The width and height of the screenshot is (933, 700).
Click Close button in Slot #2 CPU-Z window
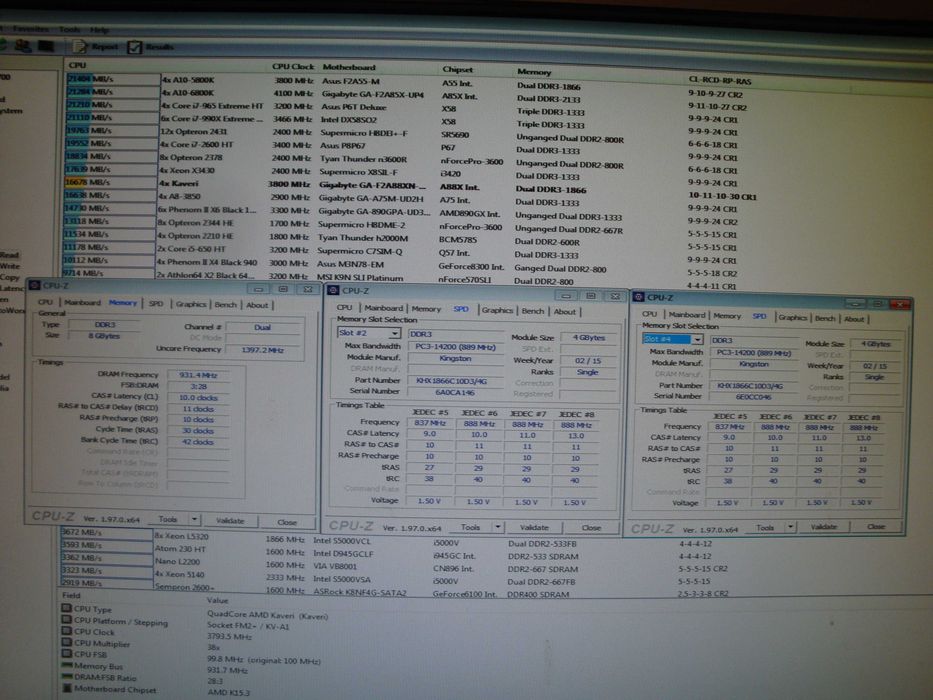coord(591,528)
